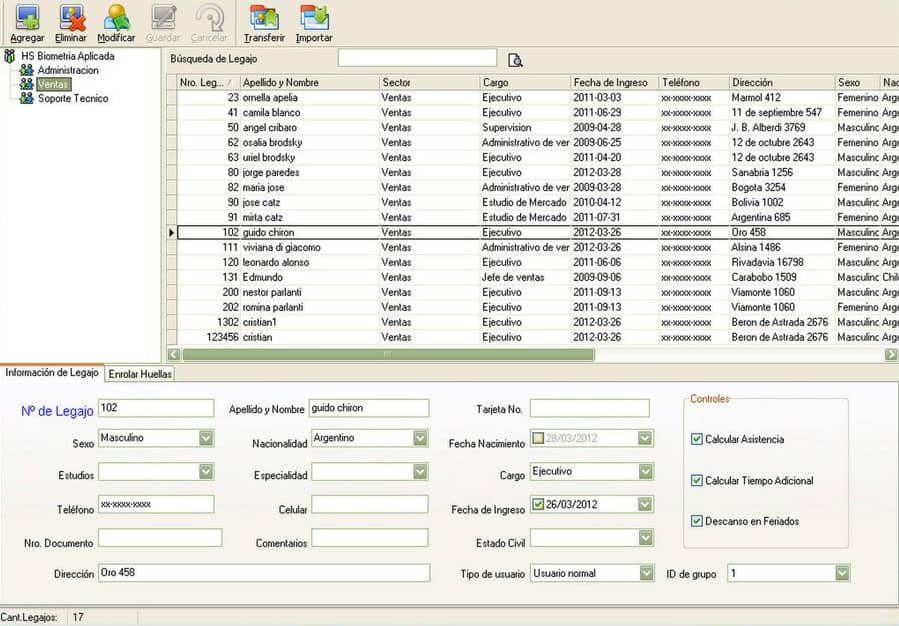Click the Búsqueda de Legajo search field
The height and width of the screenshot is (626, 899).
point(417,58)
